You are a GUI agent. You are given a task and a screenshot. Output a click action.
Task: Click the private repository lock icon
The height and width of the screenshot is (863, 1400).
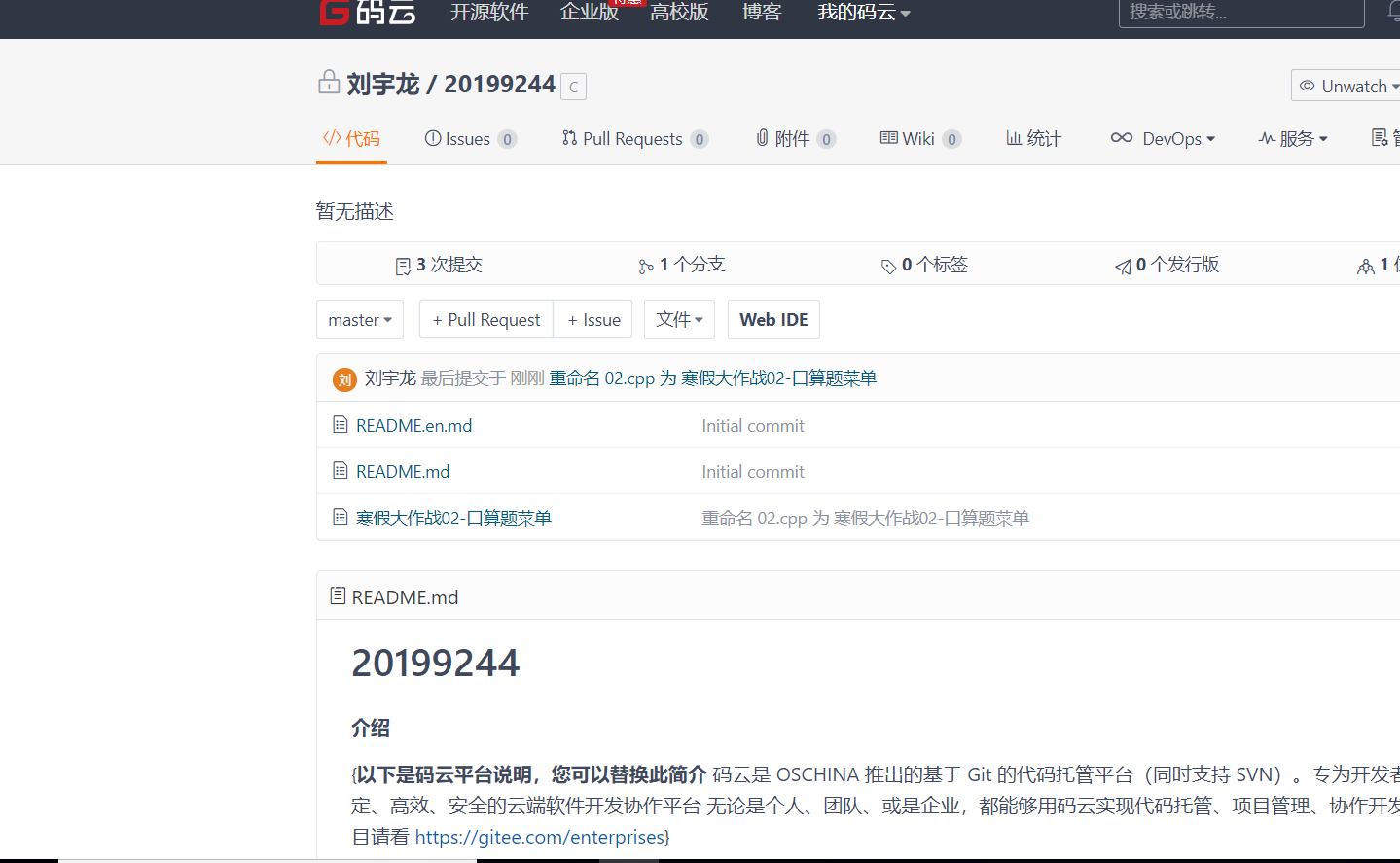tap(329, 83)
